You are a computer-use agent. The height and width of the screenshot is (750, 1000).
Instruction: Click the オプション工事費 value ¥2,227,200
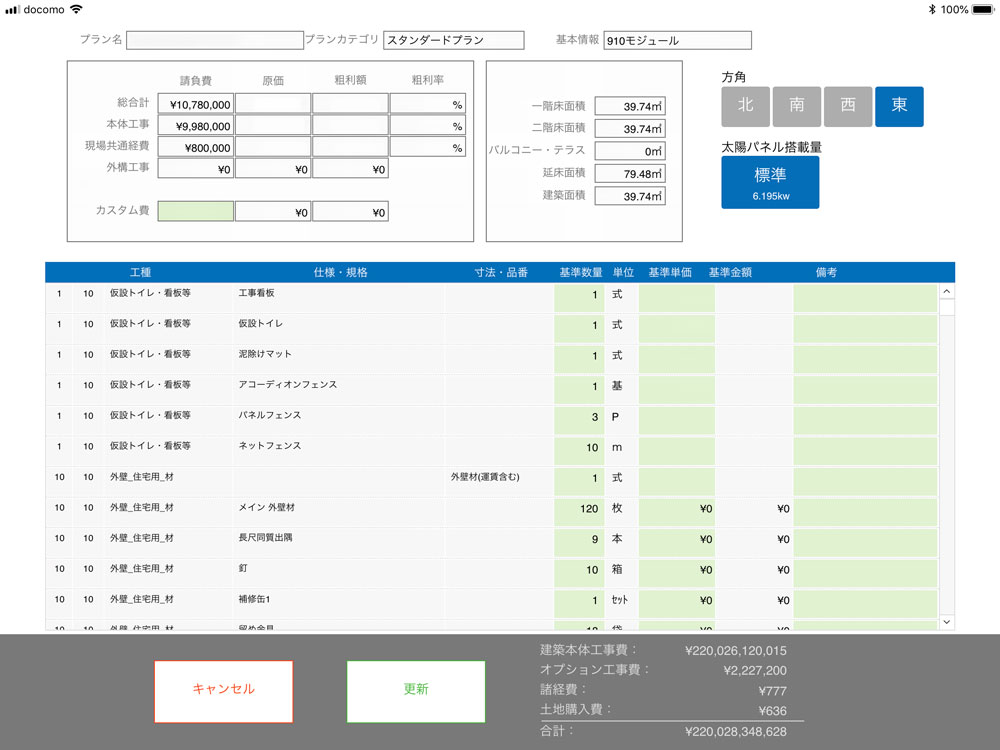(755, 670)
